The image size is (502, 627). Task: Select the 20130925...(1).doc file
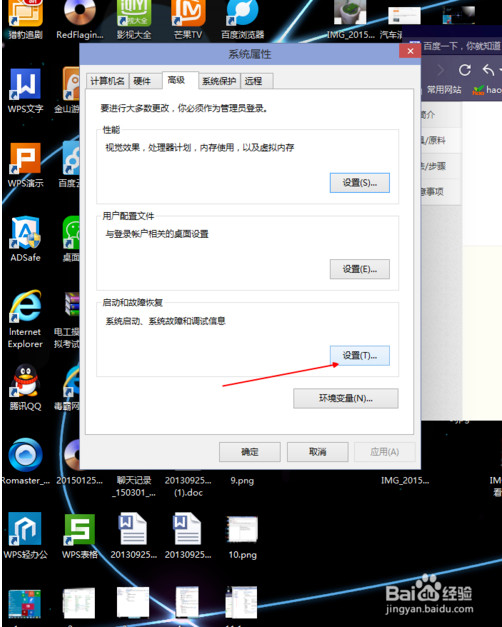click(188, 486)
